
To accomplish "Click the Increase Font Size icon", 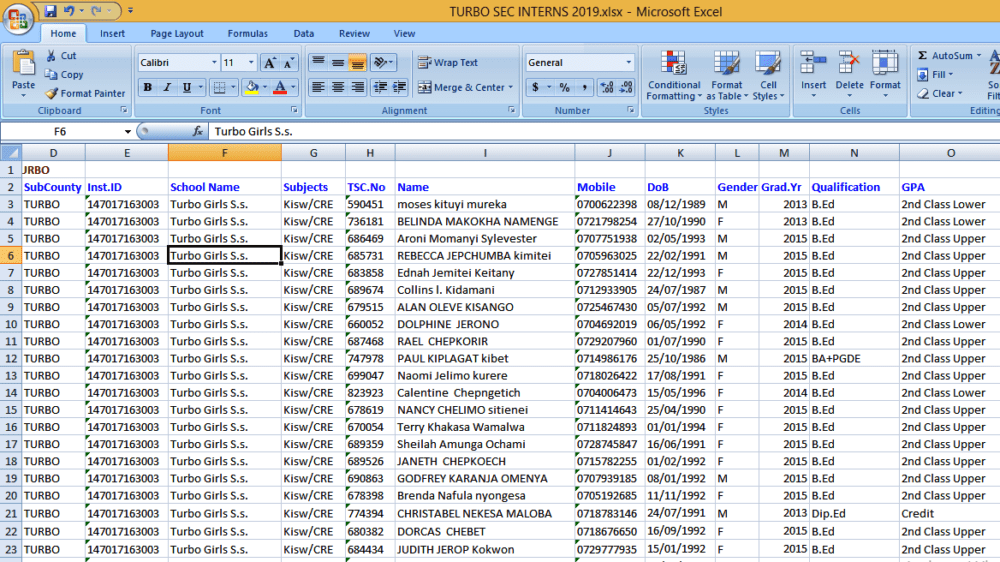I will (x=270, y=63).
